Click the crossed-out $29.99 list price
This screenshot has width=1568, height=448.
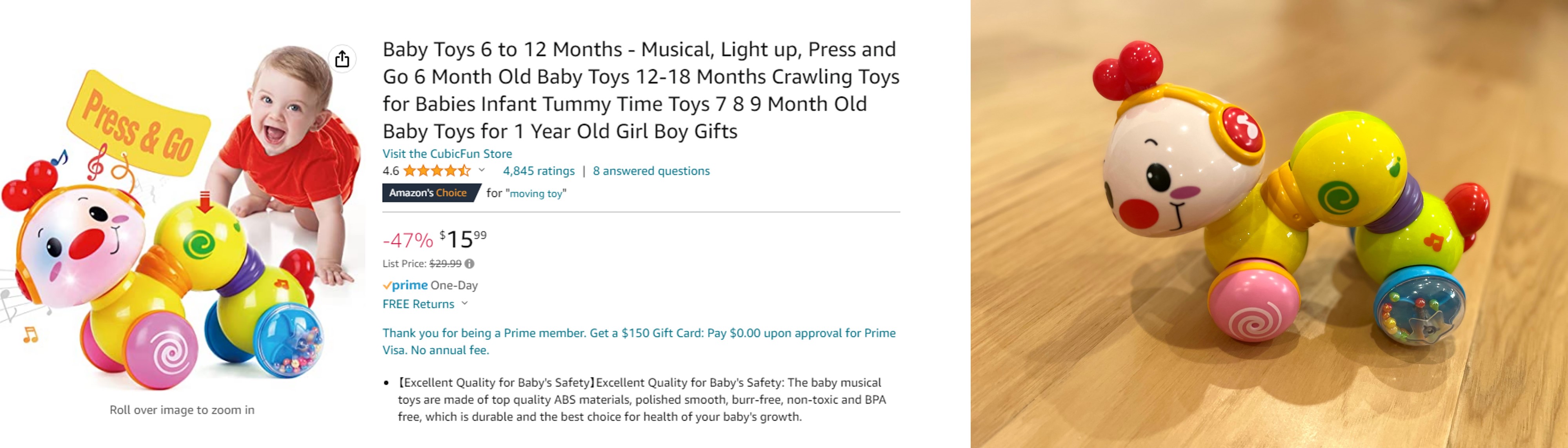tap(445, 264)
